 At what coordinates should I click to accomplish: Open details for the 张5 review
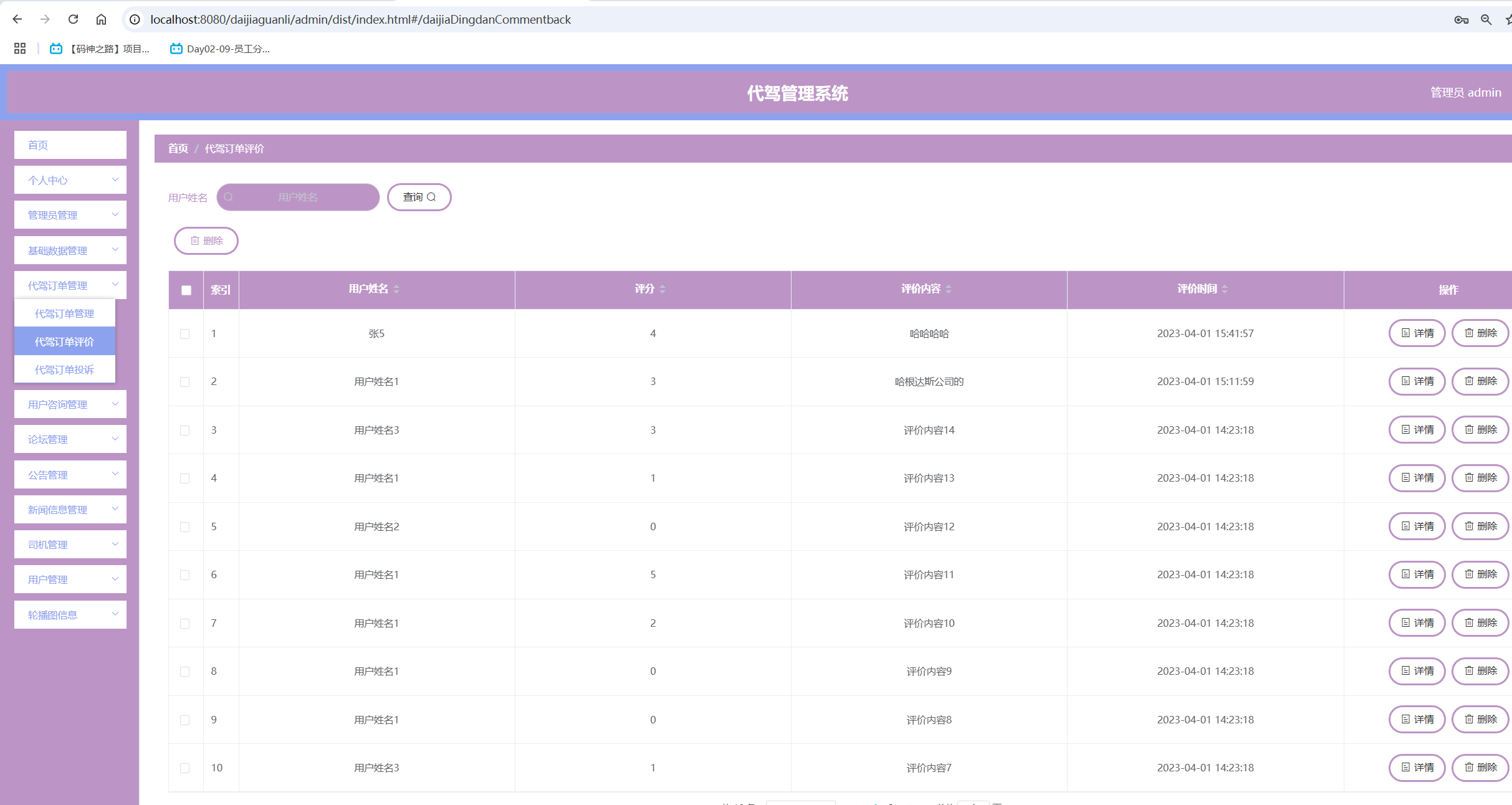point(1417,333)
